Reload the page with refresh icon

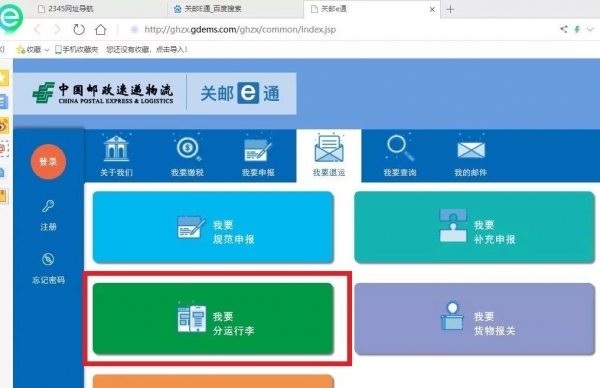point(79,29)
